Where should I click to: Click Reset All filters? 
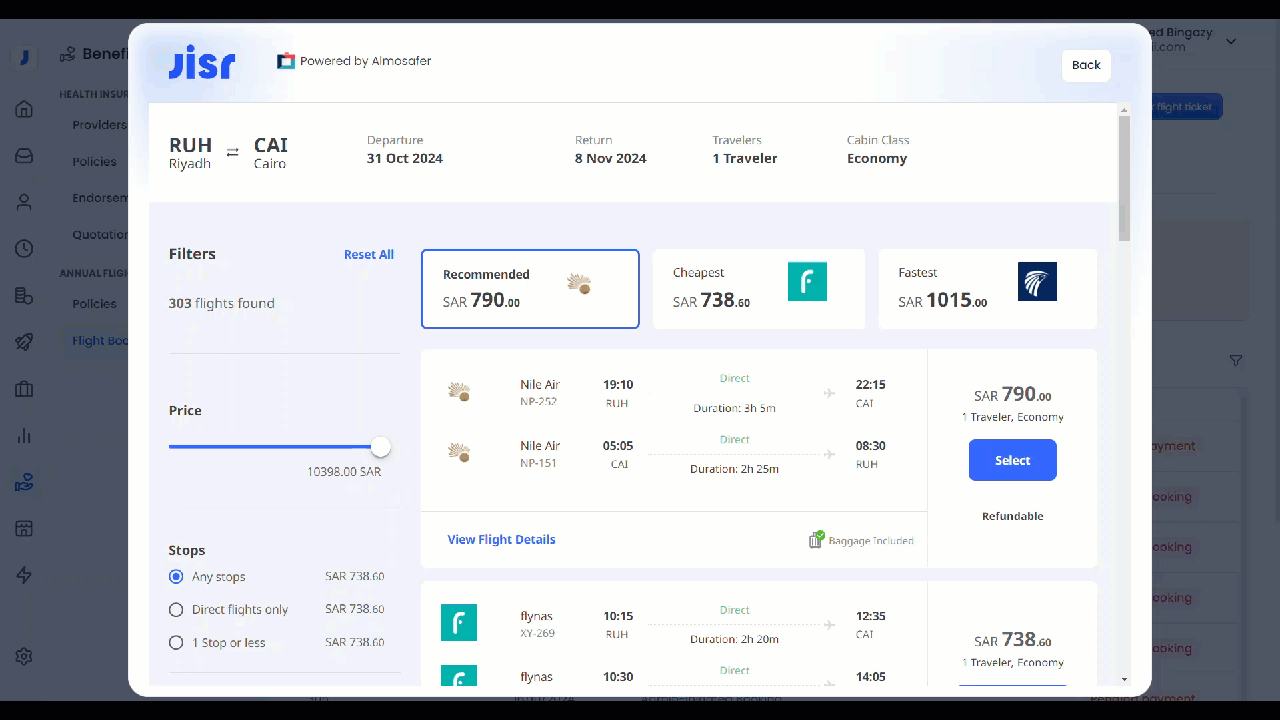click(368, 255)
